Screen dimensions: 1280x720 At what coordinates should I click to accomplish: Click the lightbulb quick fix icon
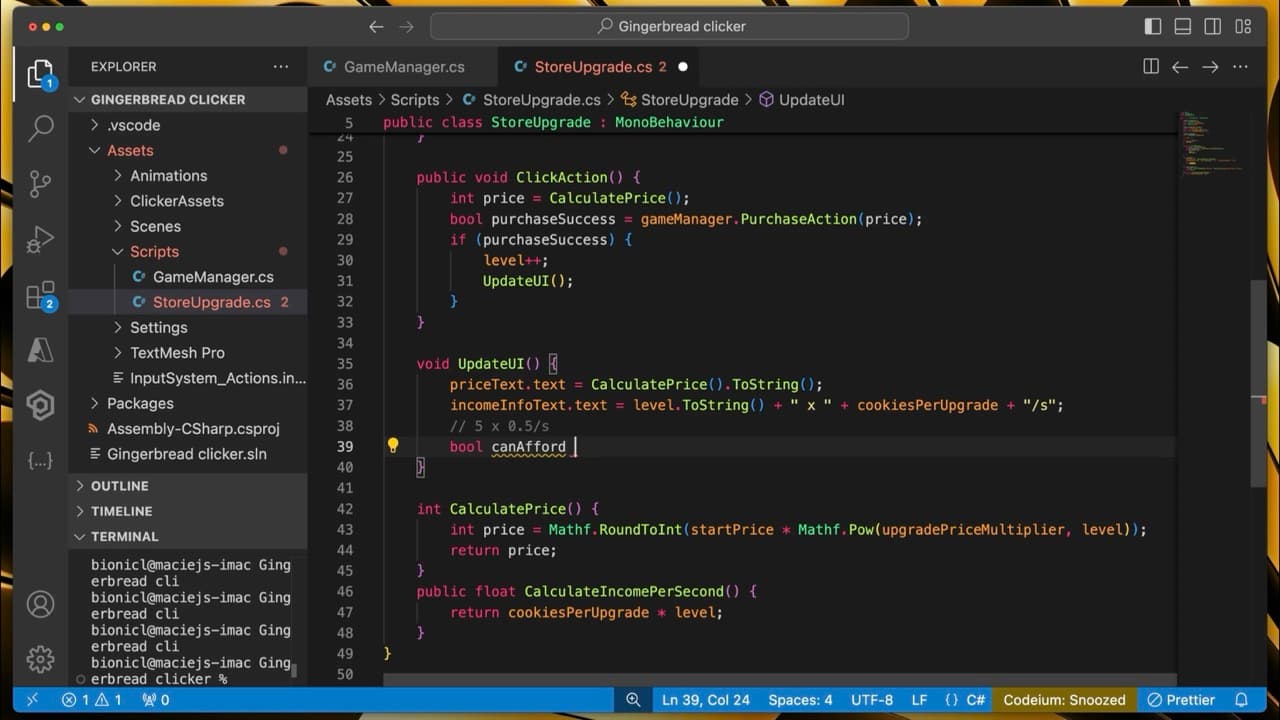coord(393,446)
